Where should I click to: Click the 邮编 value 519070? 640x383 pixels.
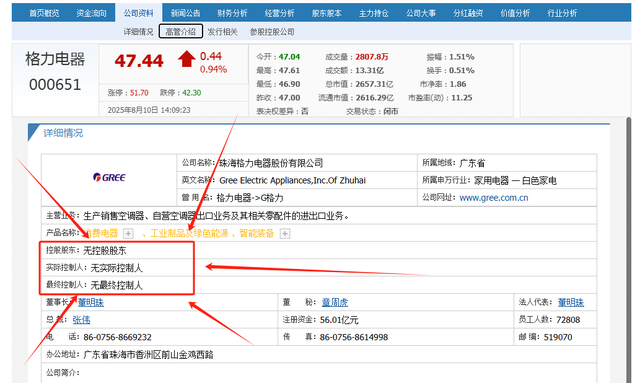pos(558,337)
